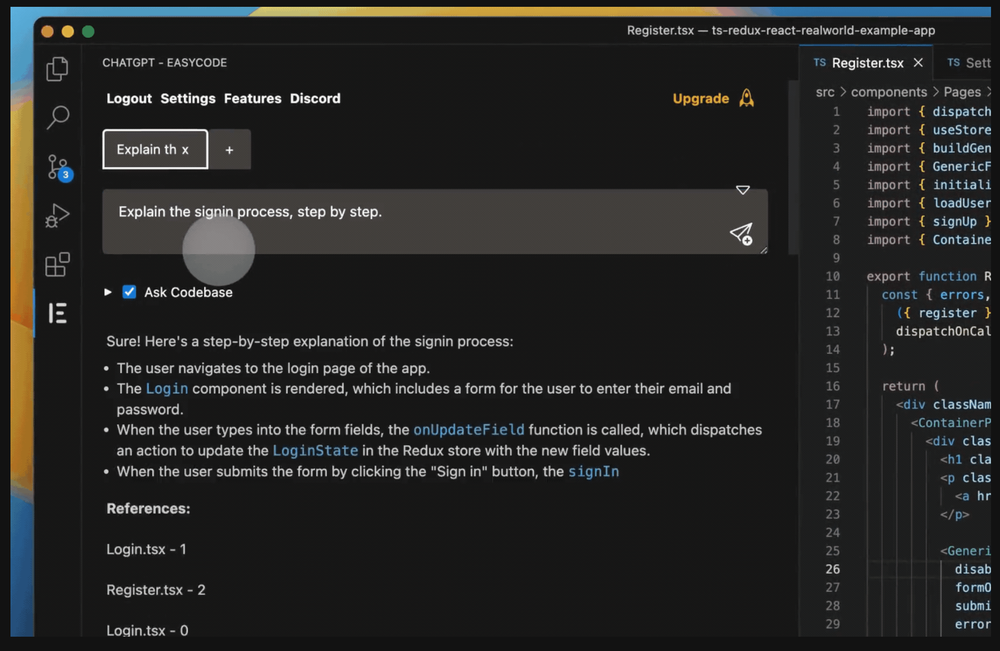Click the Login code reference link

click(x=167, y=388)
